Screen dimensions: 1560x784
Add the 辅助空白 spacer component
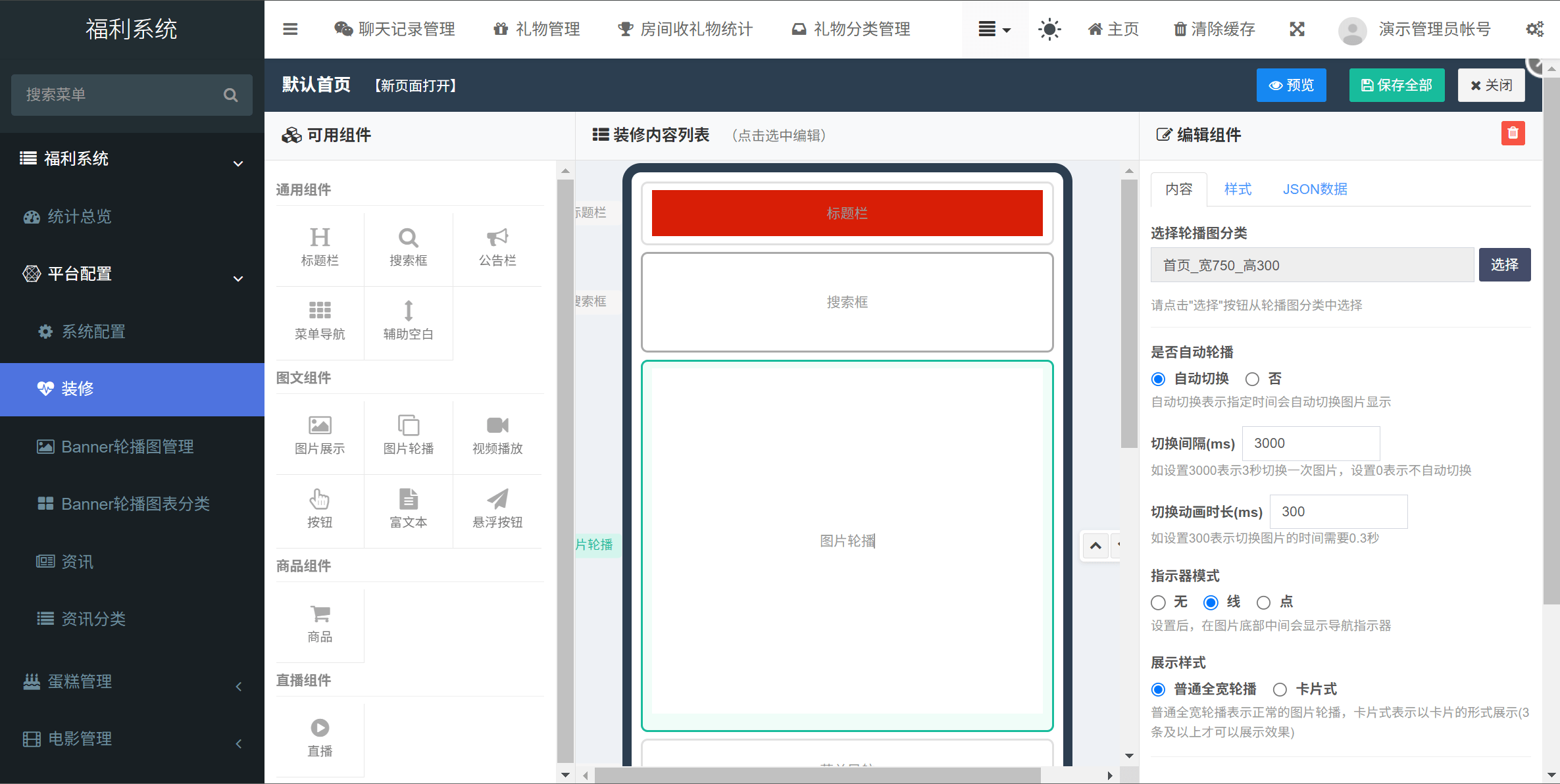coord(409,322)
